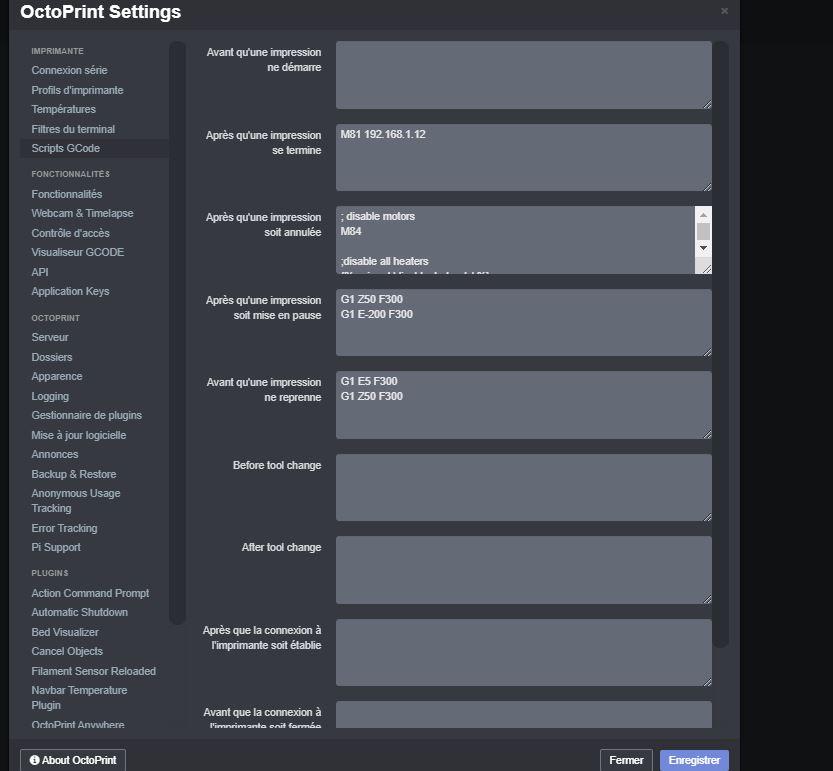Click the Fermer button
Viewport: 833px width, 771px height.
coord(626,760)
